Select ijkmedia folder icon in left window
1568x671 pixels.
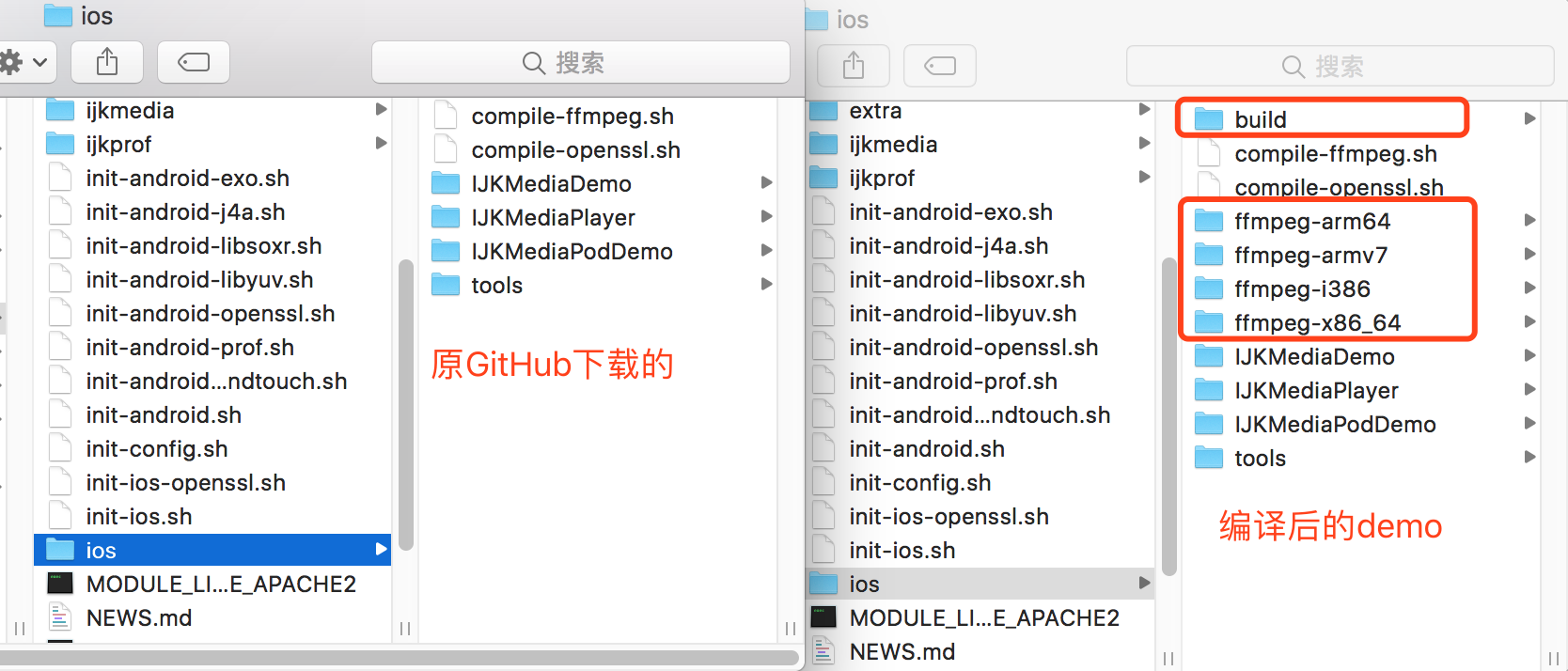[x=61, y=111]
